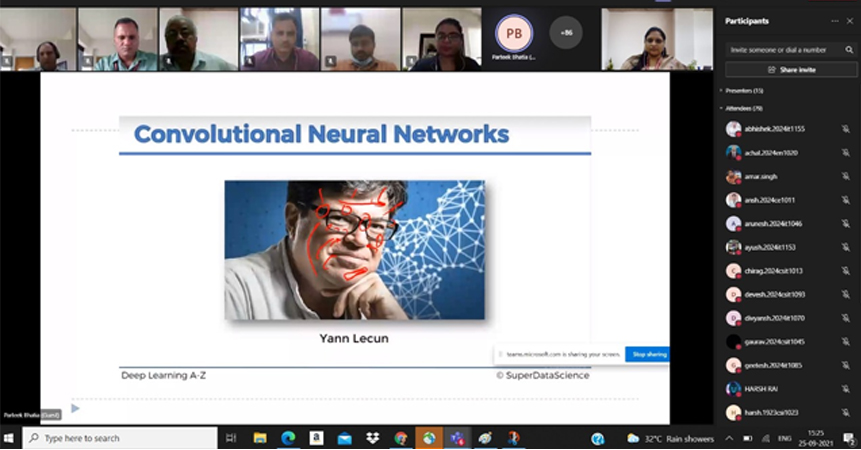Toggle mic icon for amar.singh
The width and height of the screenshot is (861, 450).
[845, 176]
